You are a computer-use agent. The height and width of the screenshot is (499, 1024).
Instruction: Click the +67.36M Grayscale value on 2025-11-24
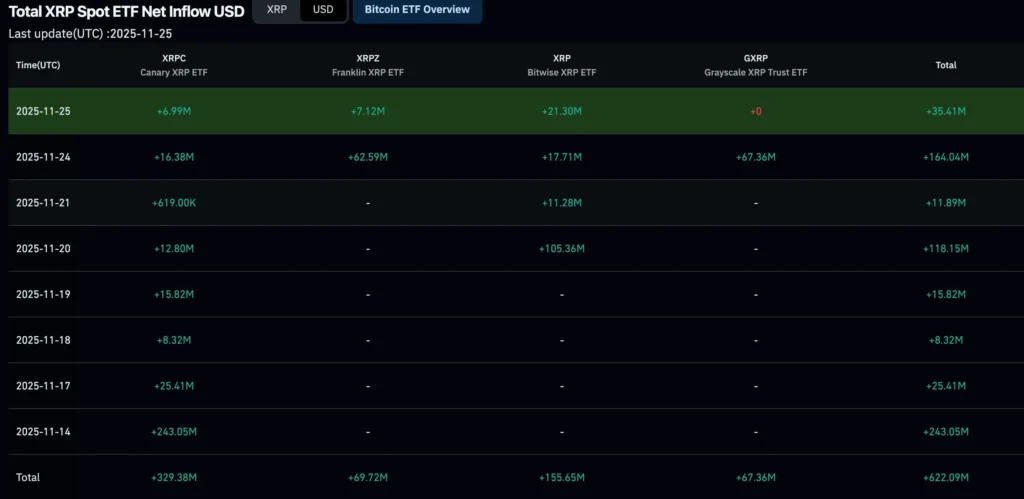(x=756, y=157)
